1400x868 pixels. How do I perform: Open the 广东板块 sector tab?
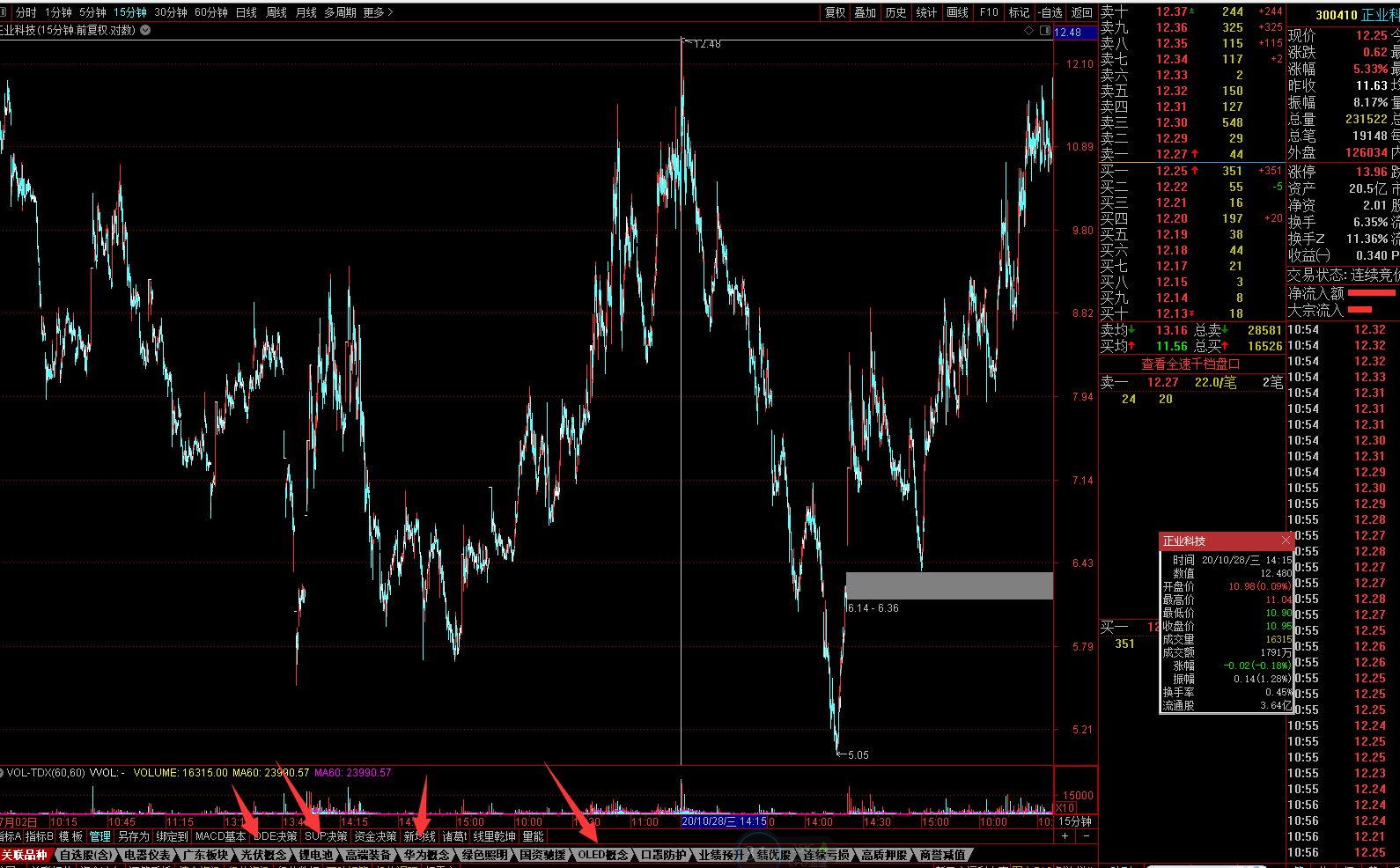(x=205, y=855)
